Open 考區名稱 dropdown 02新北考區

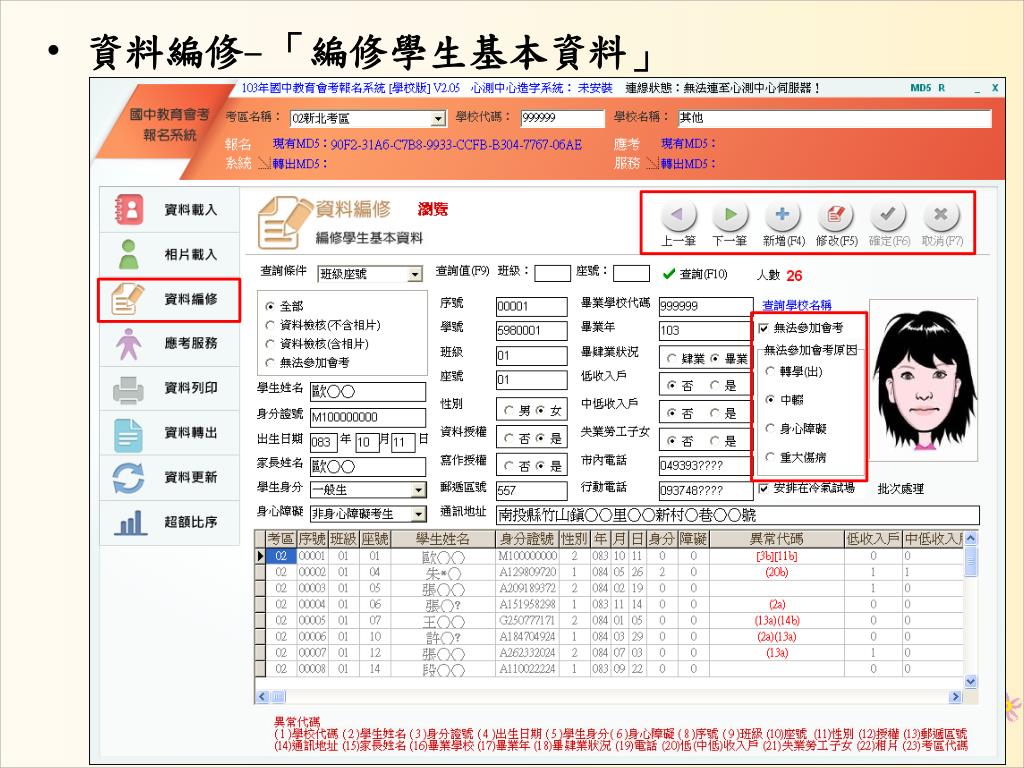click(x=438, y=119)
